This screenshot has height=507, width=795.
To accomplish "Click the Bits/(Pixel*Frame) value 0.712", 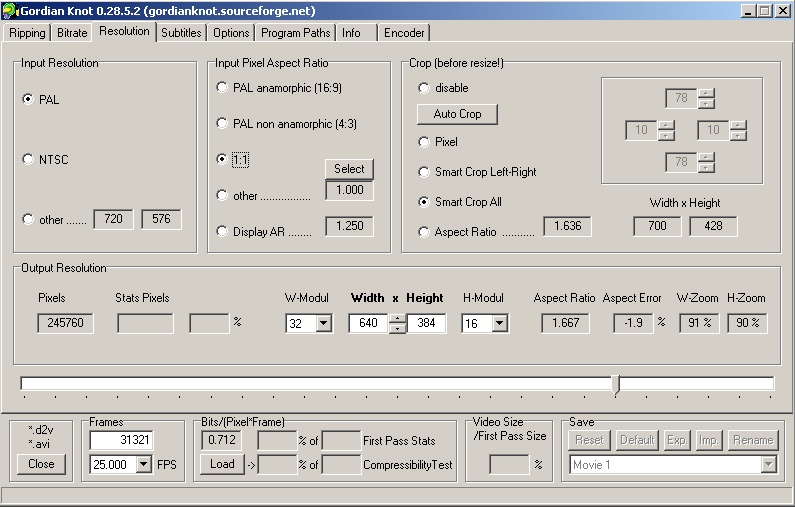I will (222, 440).
